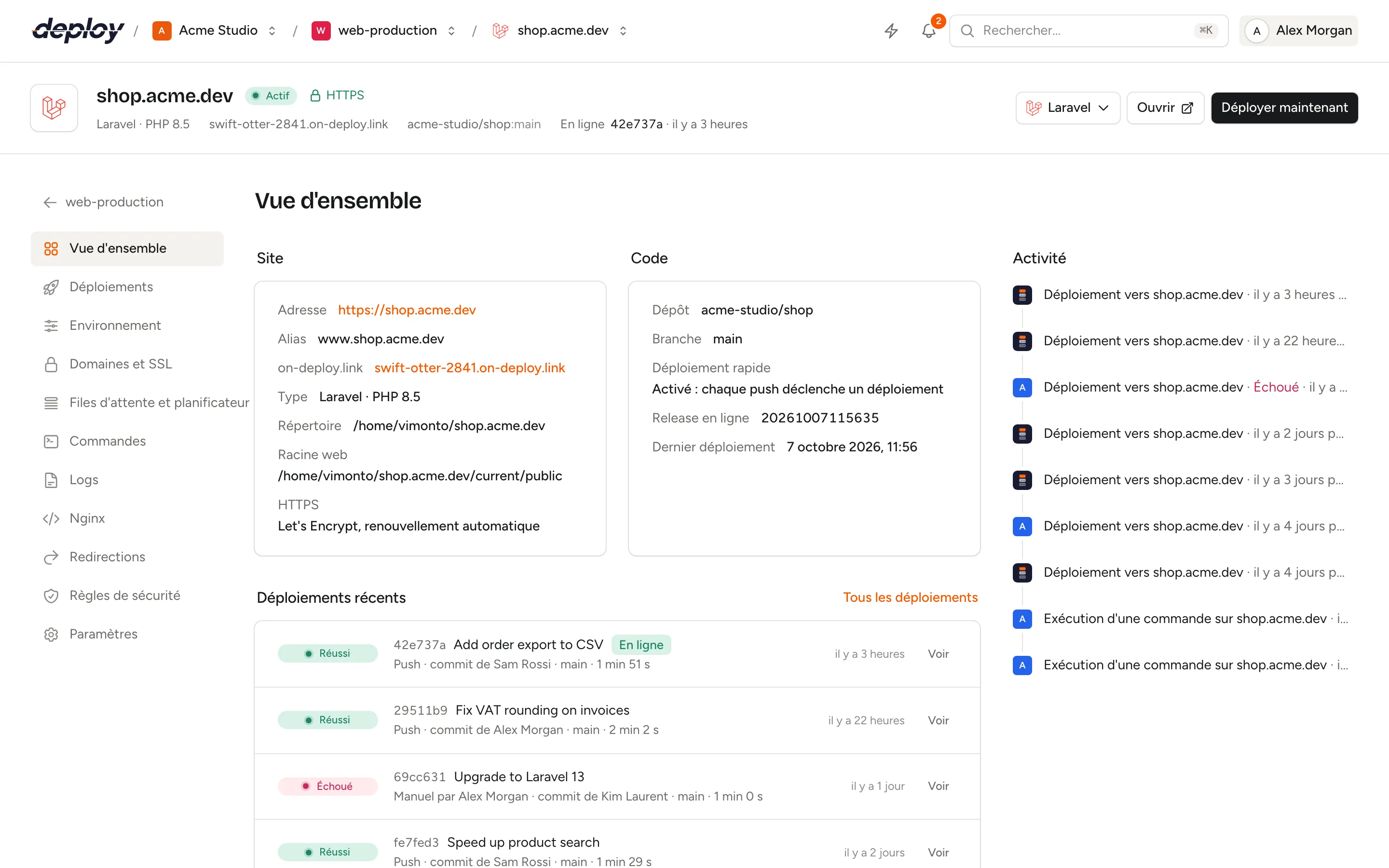Screen dimensions: 1389x868
Task: Click the www.shop.acme.dev alias value
Action: click(381, 339)
